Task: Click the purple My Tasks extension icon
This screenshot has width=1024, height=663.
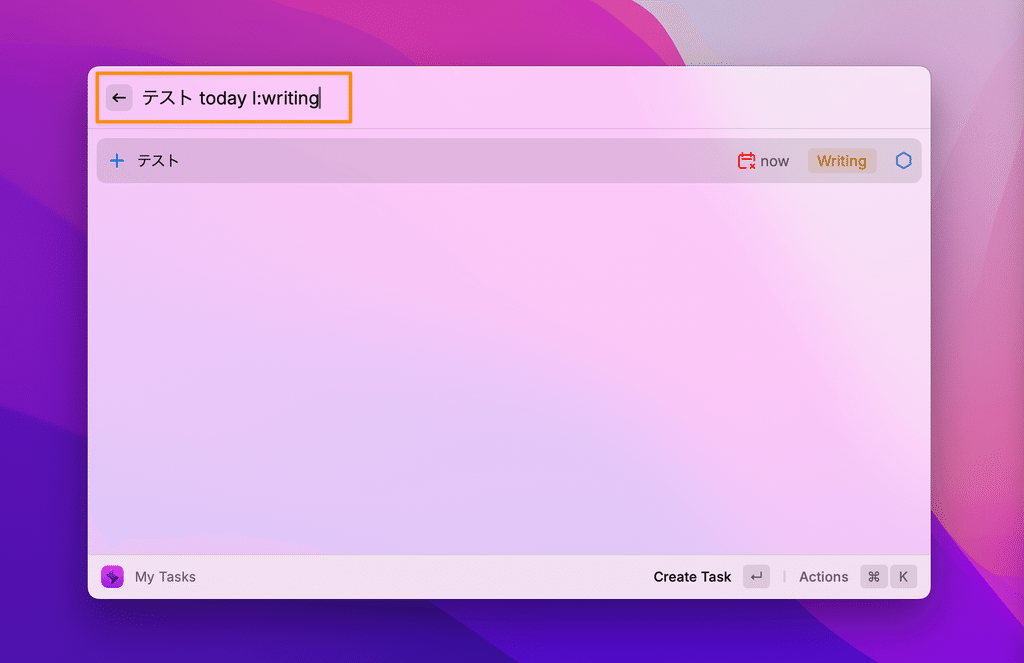Action: click(x=112, y=577)
